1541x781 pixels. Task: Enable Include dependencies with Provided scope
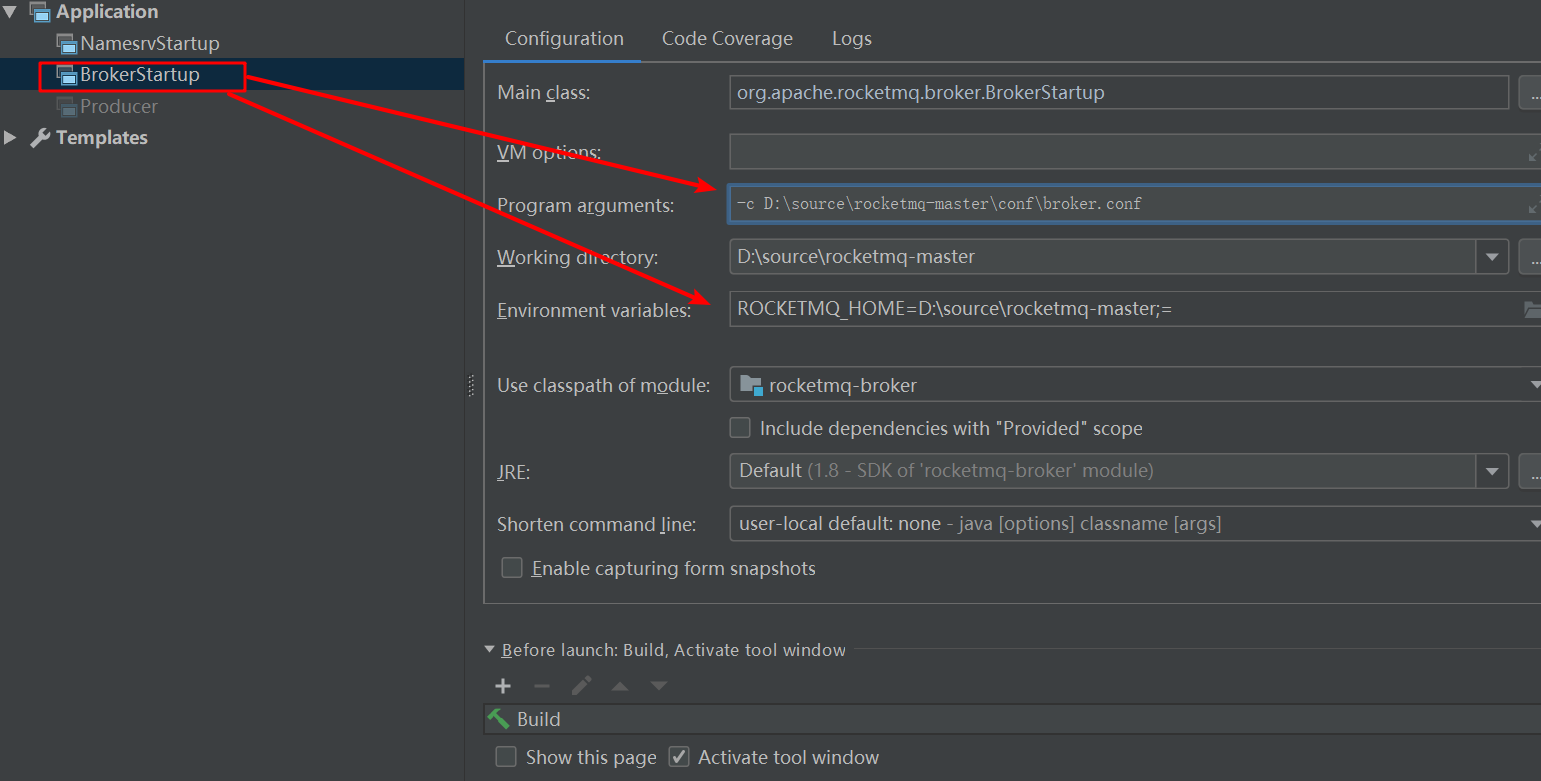pos(740,428)
